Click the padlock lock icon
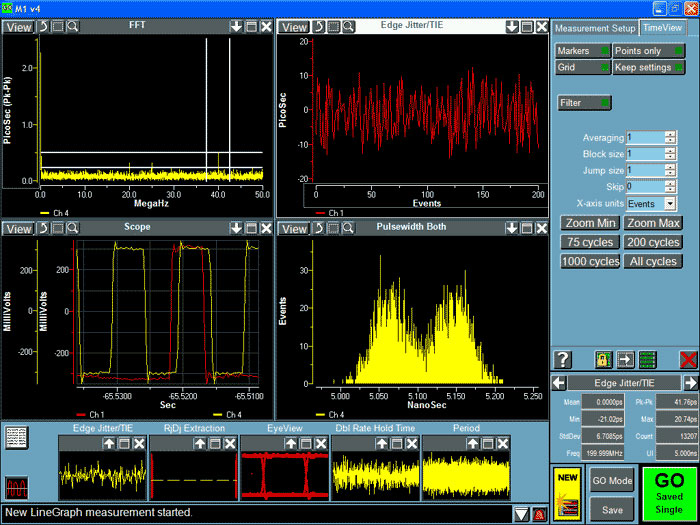The image size is (700, 525). tap(604, 360)
